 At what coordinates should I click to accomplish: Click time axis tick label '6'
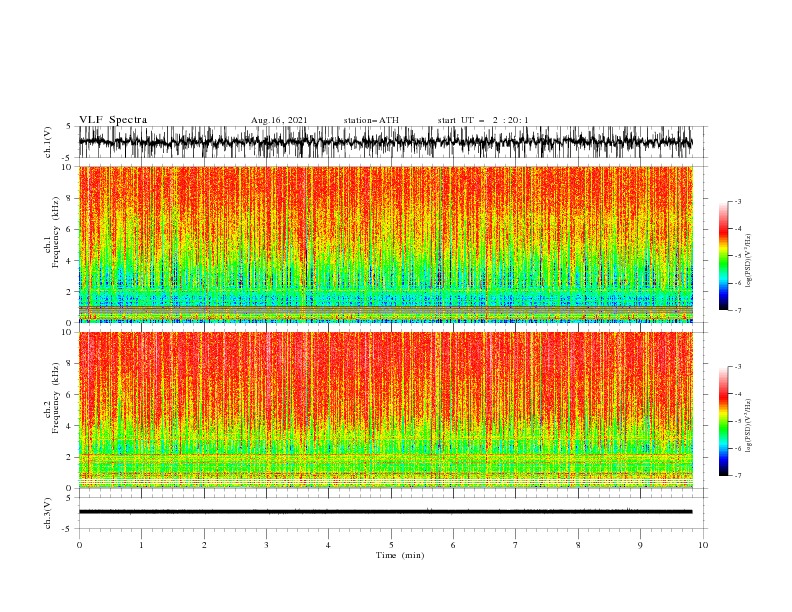tap(453, 545)
